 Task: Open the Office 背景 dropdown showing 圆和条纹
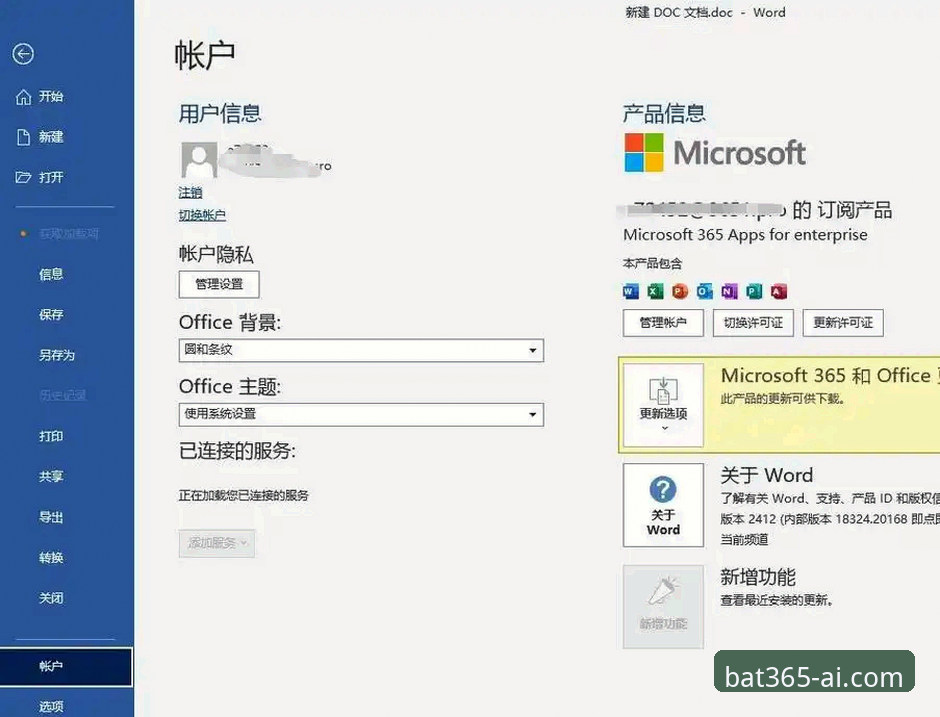tap(361, 350)
